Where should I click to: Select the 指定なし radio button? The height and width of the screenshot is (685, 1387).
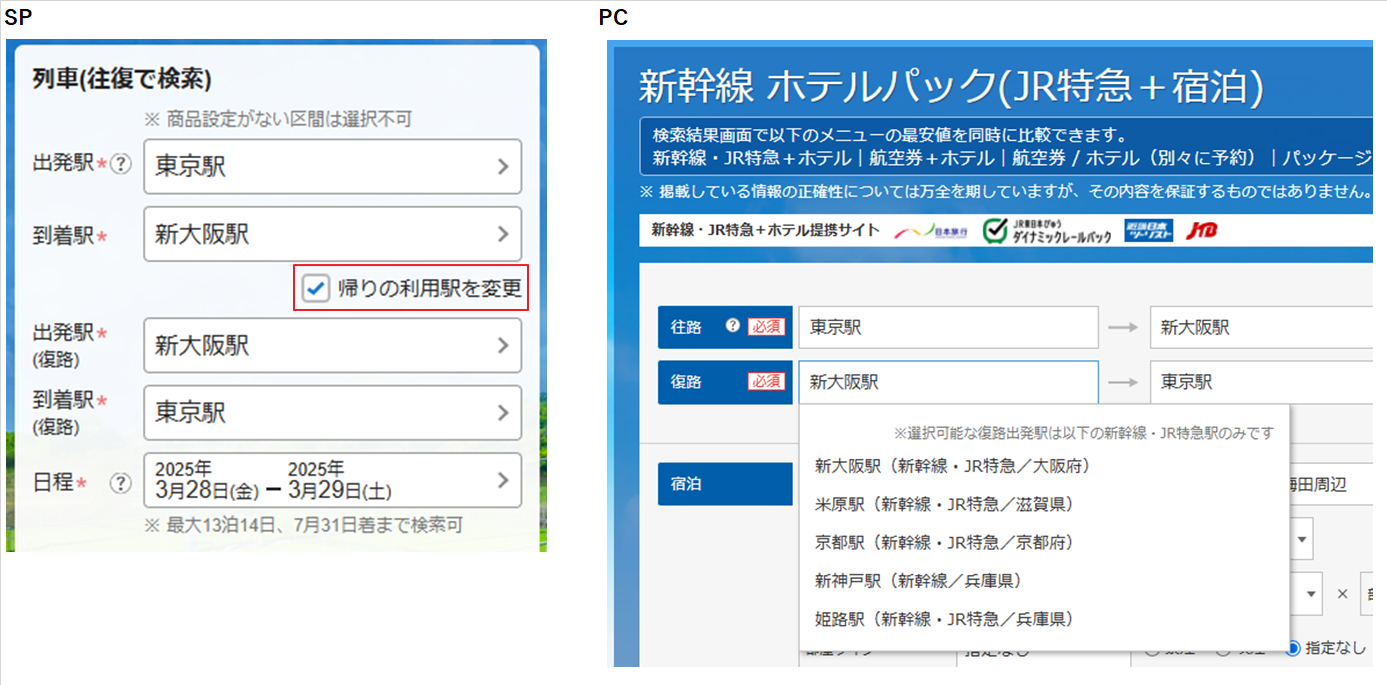[x=1295, y=648]
